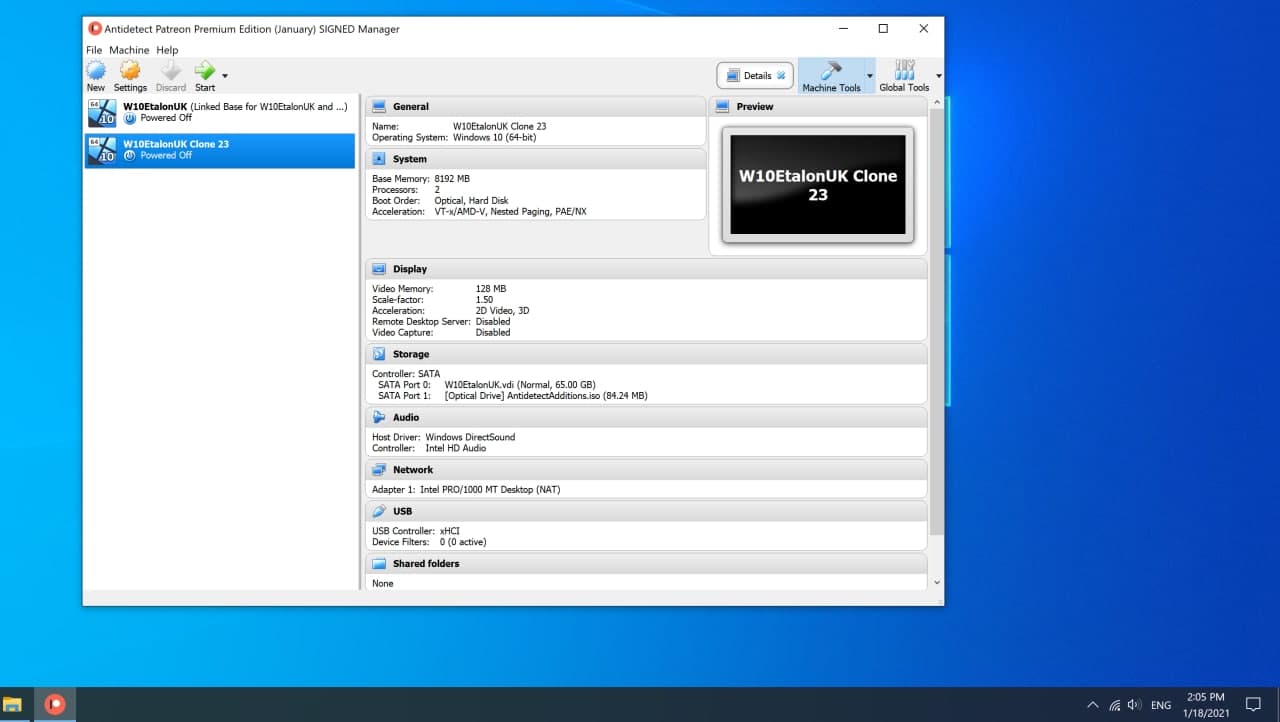This screenshot has width=1280, height=722.
Task: Open the Storage settings header link
Action: (x=411, y=354)
